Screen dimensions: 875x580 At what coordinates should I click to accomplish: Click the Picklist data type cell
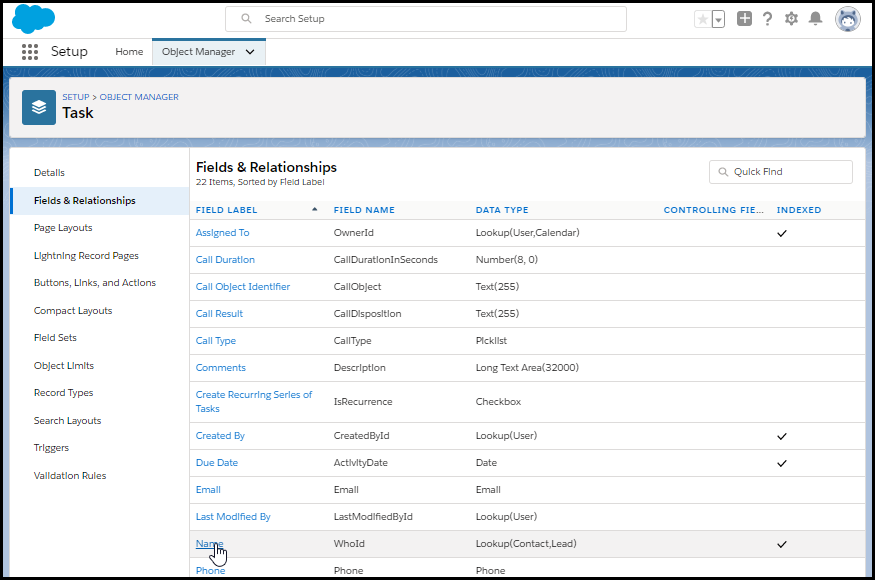(491, 341)
